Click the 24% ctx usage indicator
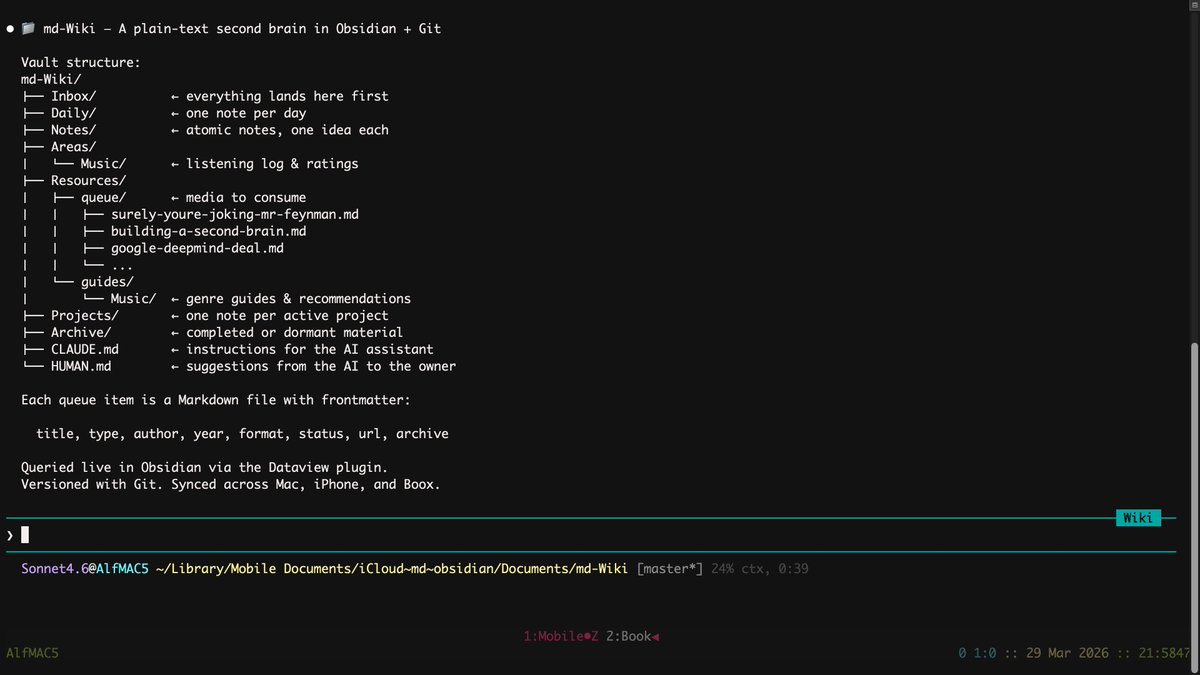 [738, 569]
